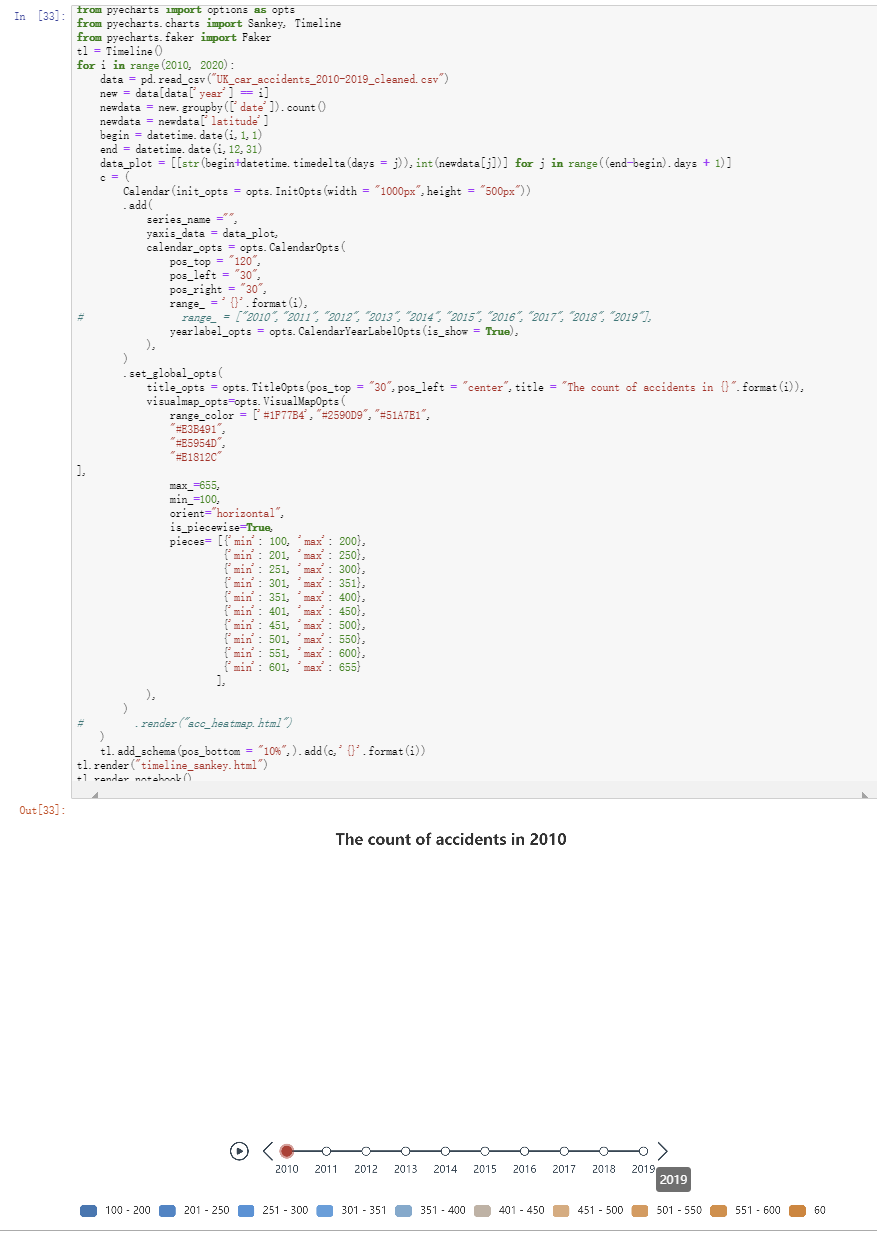The width and height of the screenshot is (877, 1233).
Task: Go back using the left chevron arrow
Action: tap(268, 1151)
